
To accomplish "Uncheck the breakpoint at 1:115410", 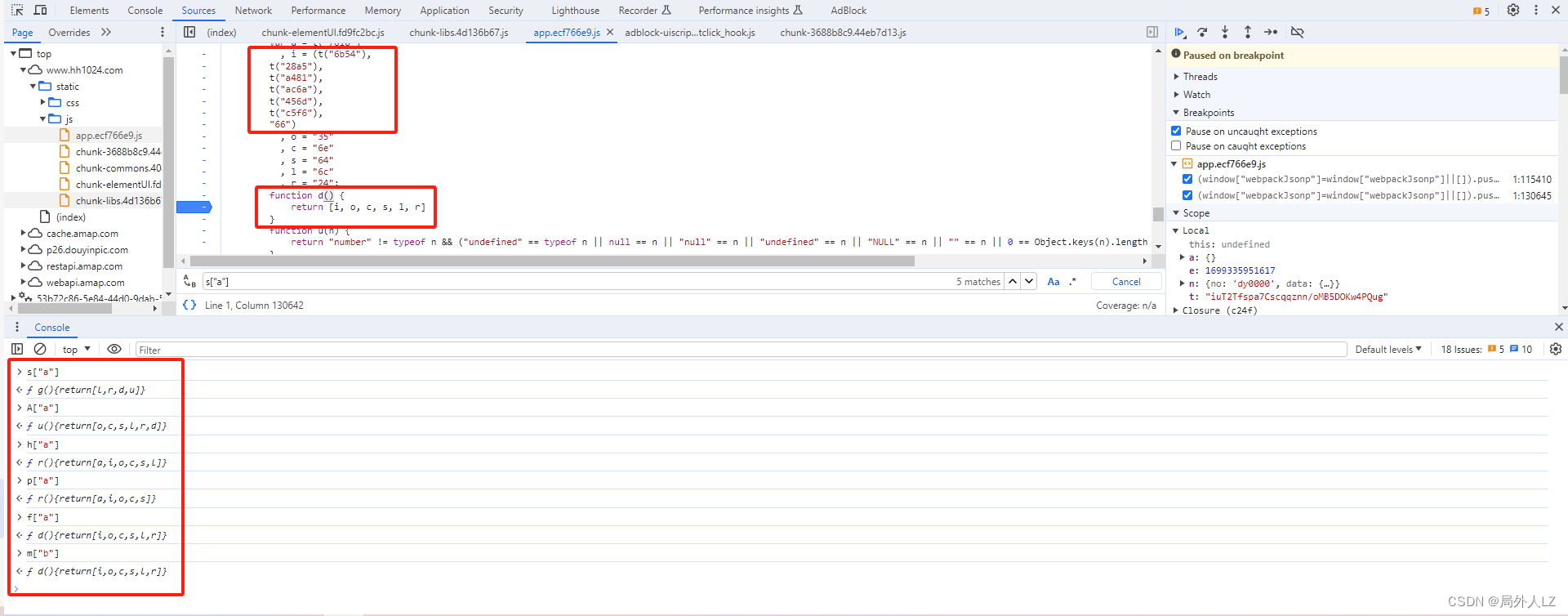I will click(1187, 179).
